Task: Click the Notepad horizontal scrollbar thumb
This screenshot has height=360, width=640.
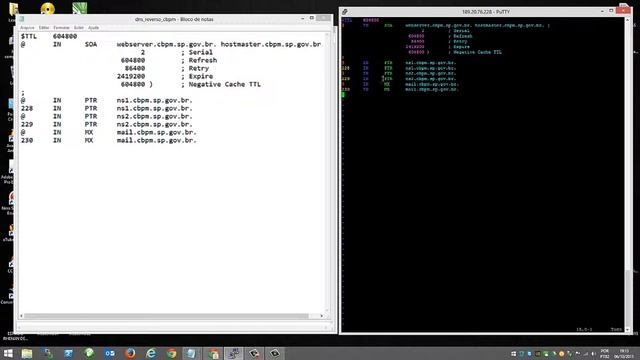Action: pos(166,316)
